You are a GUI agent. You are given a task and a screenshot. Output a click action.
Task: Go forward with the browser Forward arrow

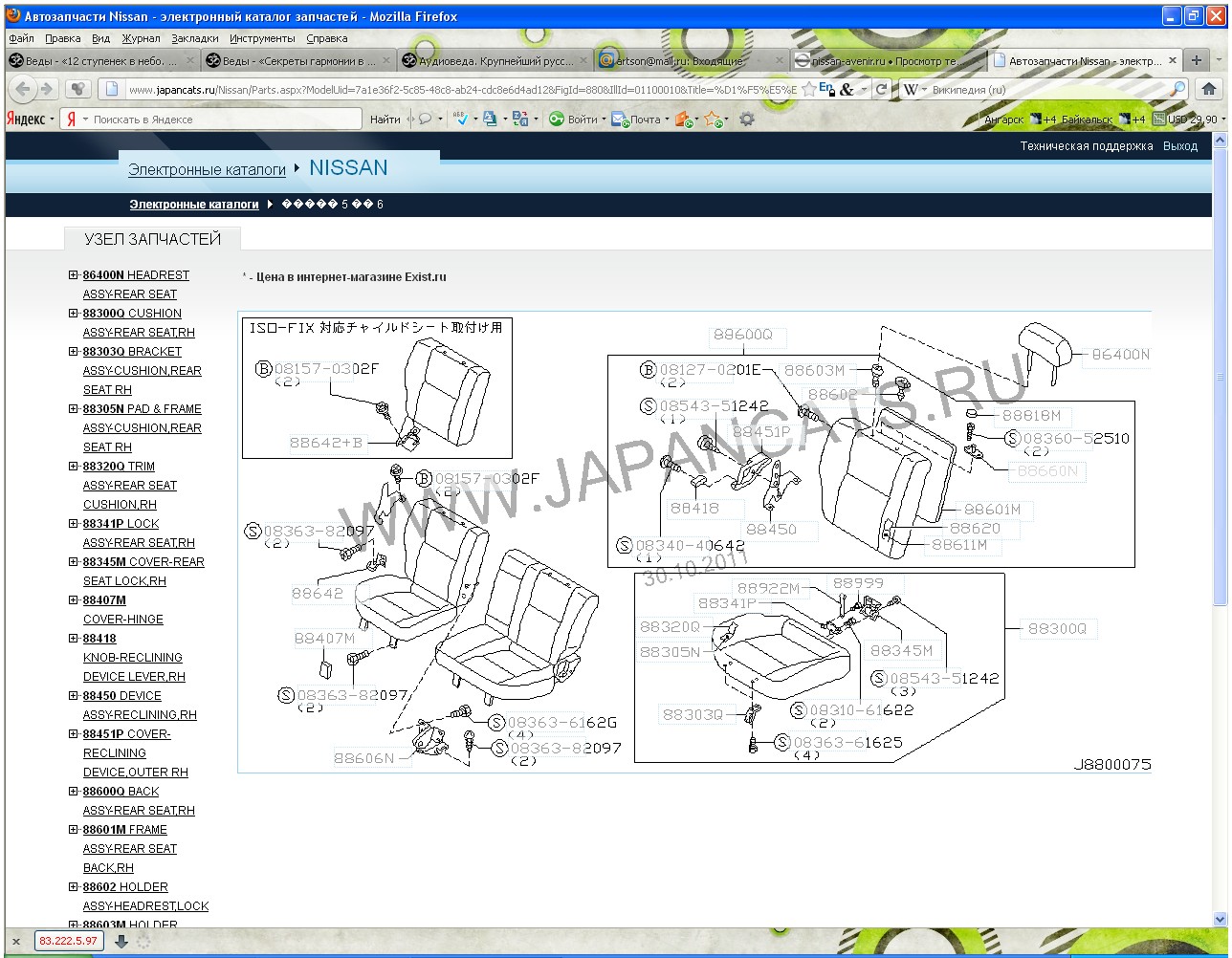point(46,89)
